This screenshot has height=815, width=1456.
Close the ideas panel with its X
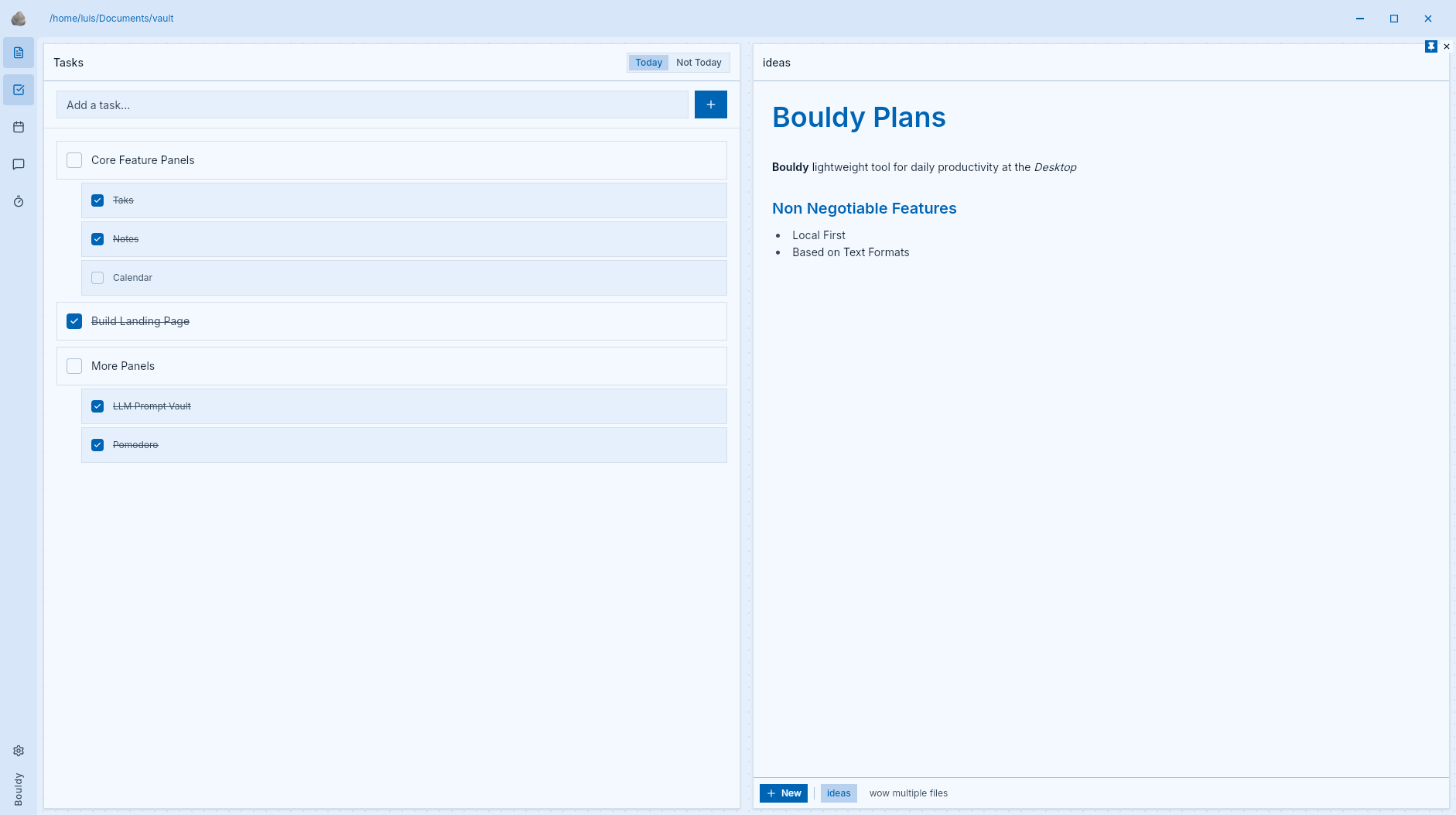[1446, 46]
